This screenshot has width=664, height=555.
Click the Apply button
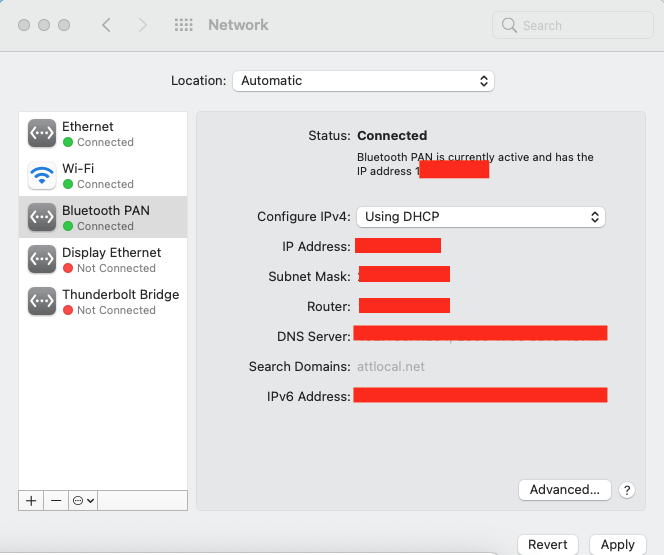[617, 545]
